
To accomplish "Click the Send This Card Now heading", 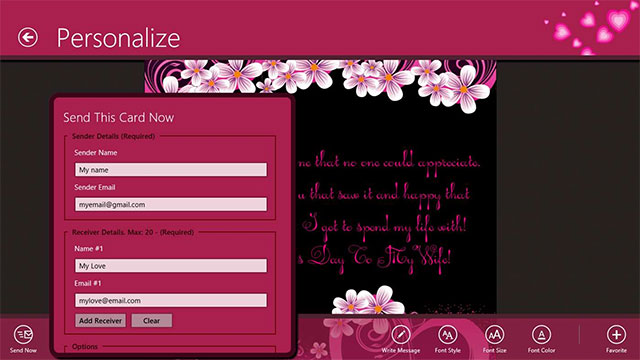I will point(118,118).
